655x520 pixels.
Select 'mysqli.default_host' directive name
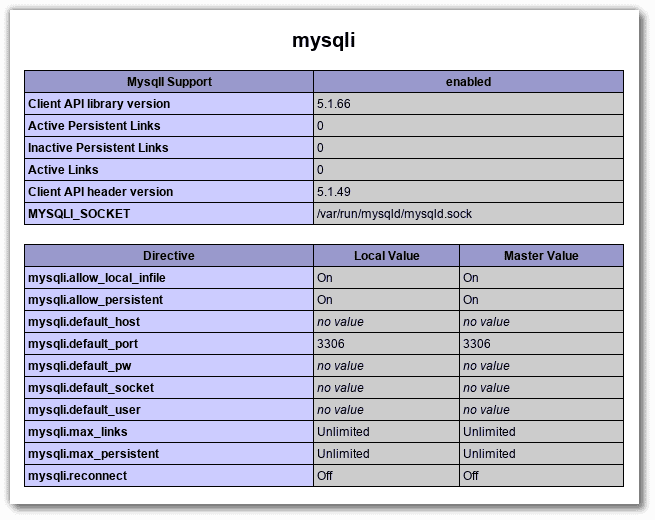click(x=84, y=322)
